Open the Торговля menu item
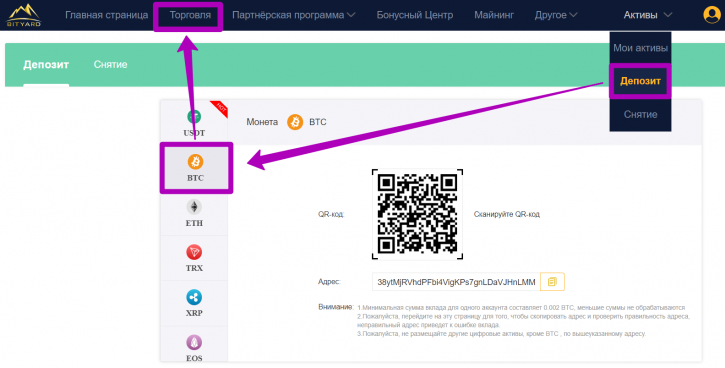The height and width of the screenshot is (368, 725). [190, 15]
